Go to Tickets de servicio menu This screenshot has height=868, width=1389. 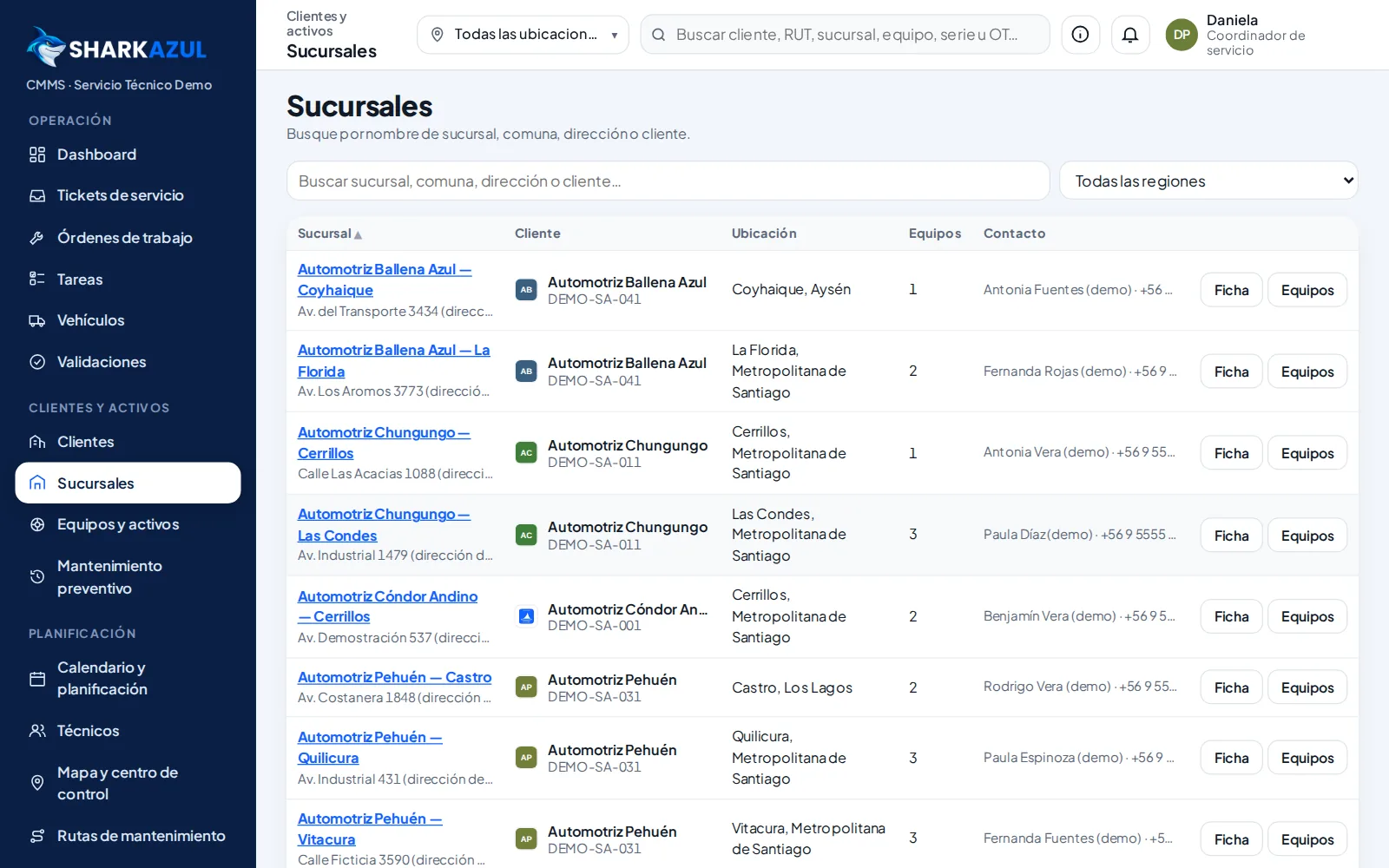point(128,195)
